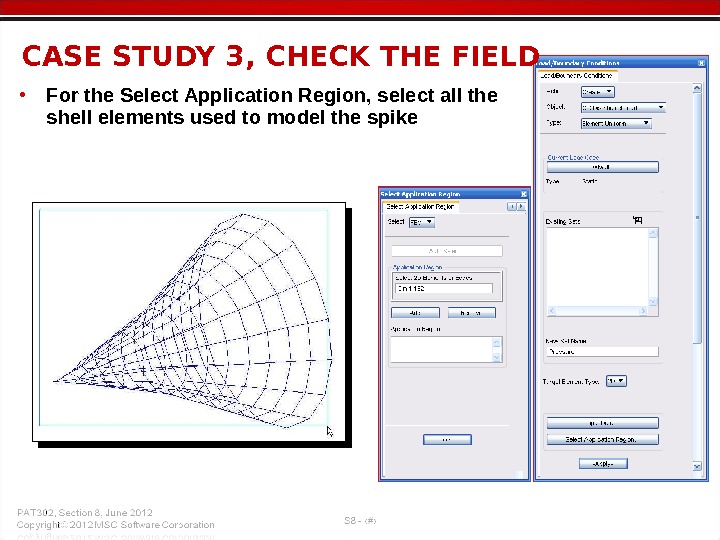Click the OK button in Select Application Region
Viewport: 720px width, 540px height.
[447, 440]
